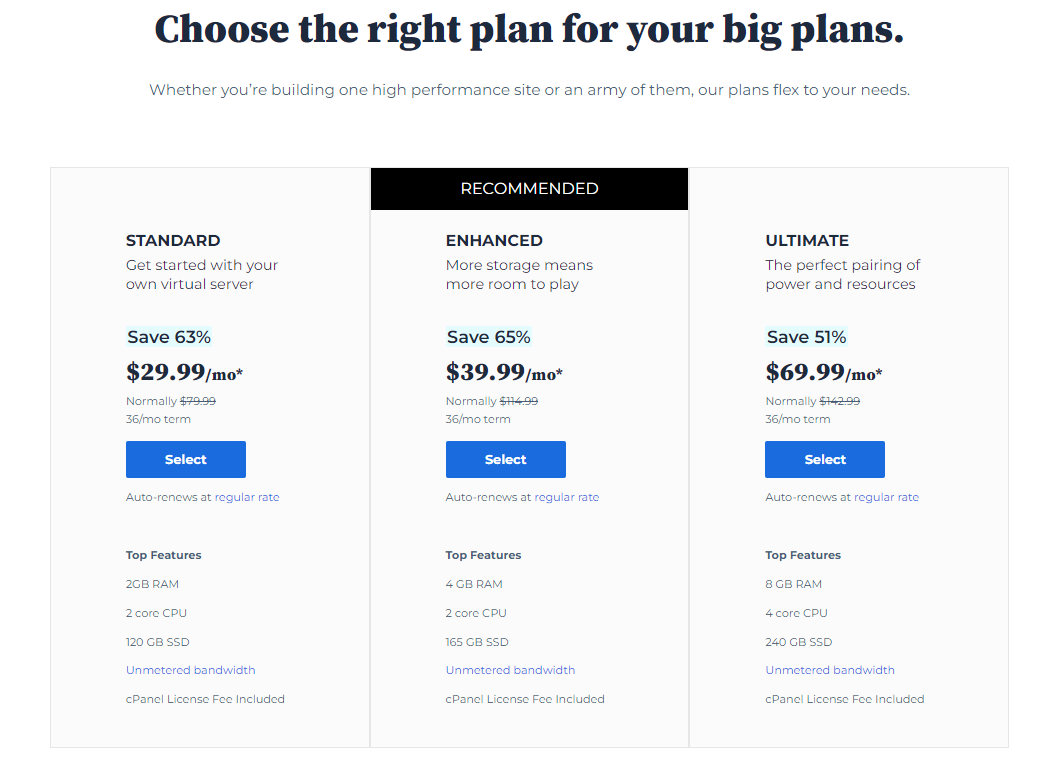Click the main page headline text

[529, 30]
